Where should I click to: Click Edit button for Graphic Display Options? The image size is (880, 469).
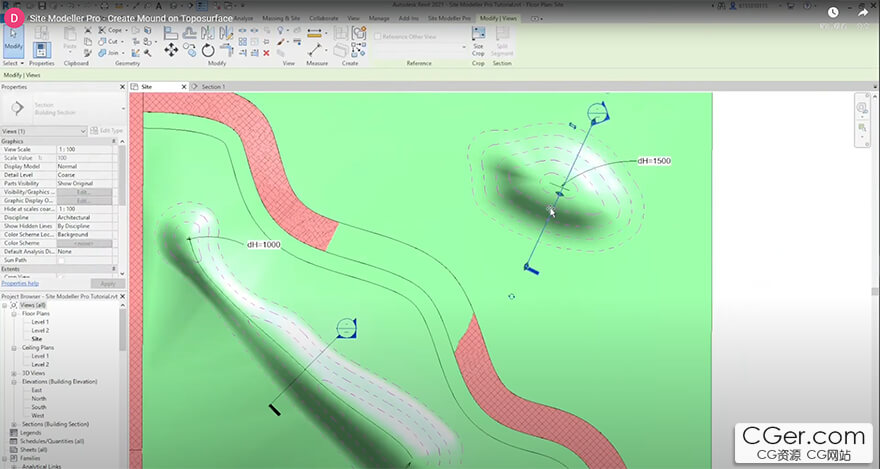click(84, 200)
